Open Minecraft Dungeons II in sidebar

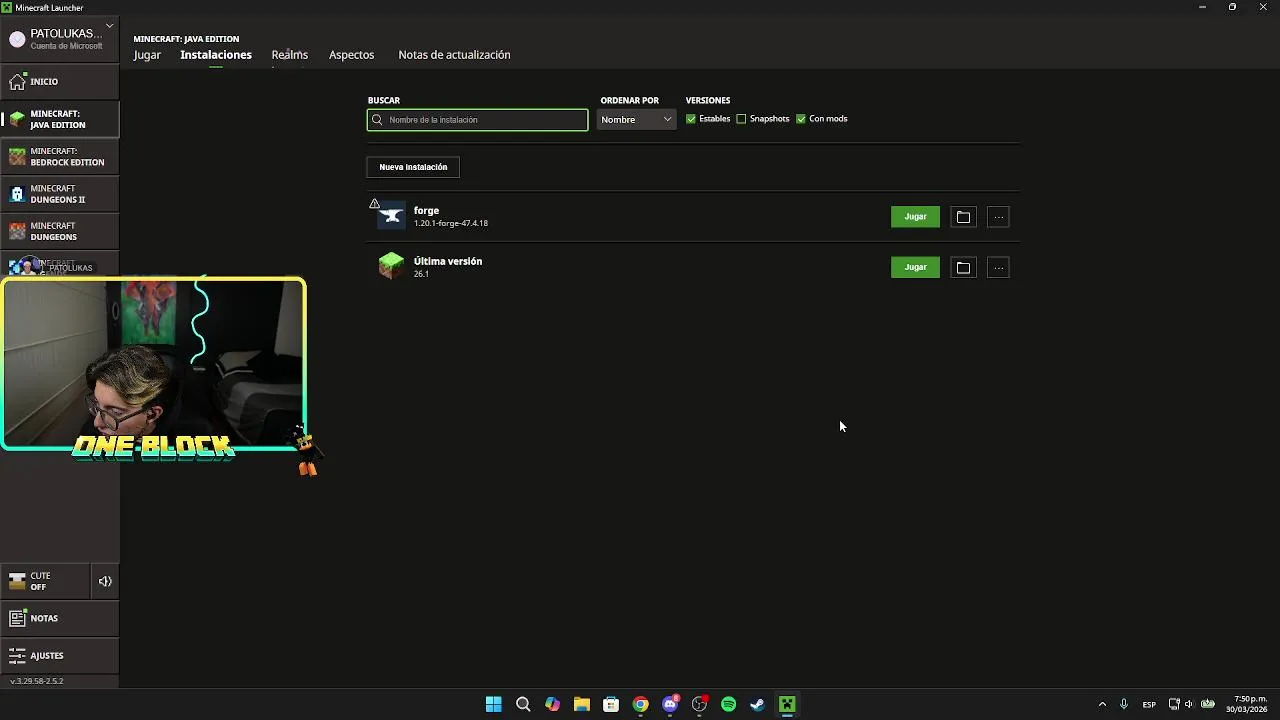point(59,194)
